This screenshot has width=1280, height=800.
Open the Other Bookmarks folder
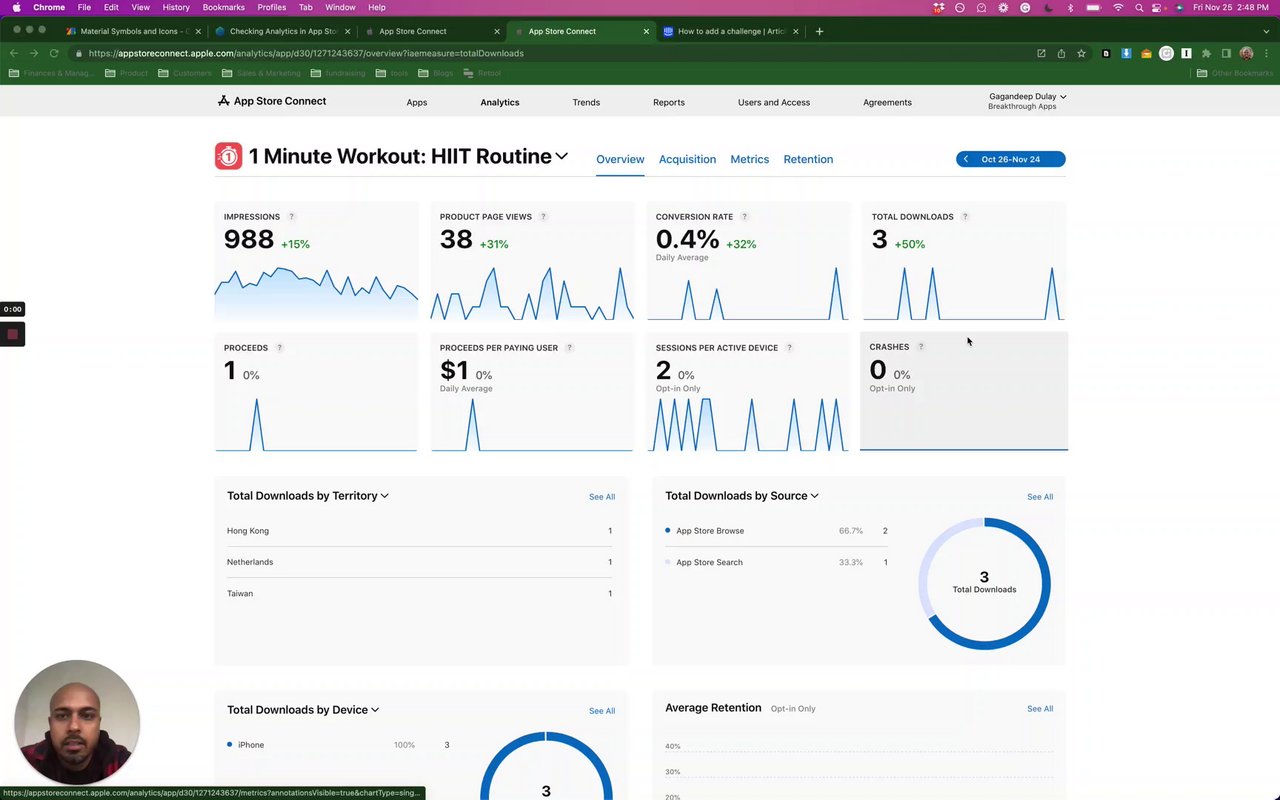(1235, 73)
